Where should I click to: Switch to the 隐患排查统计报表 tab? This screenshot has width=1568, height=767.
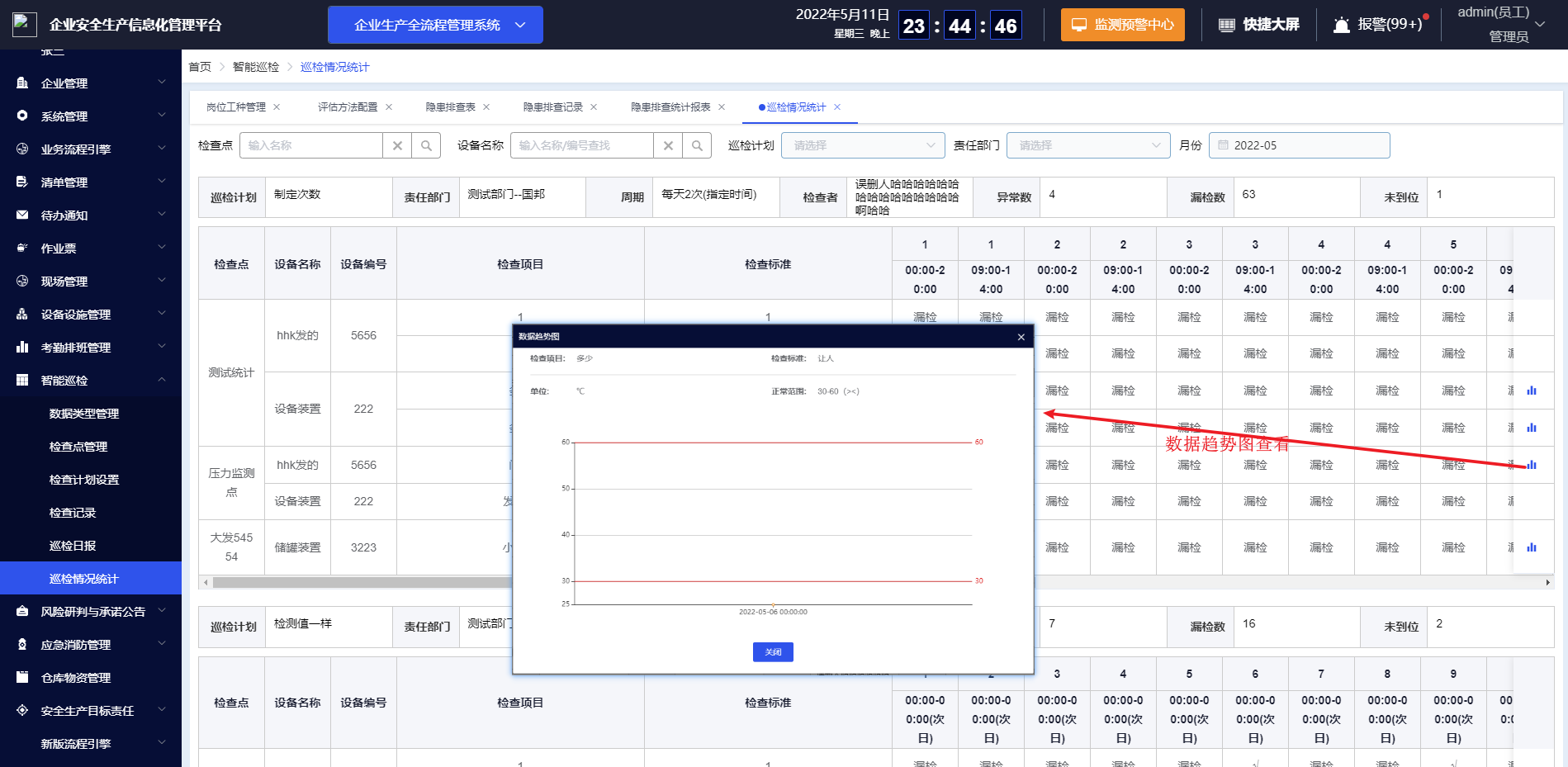[670, 107]
